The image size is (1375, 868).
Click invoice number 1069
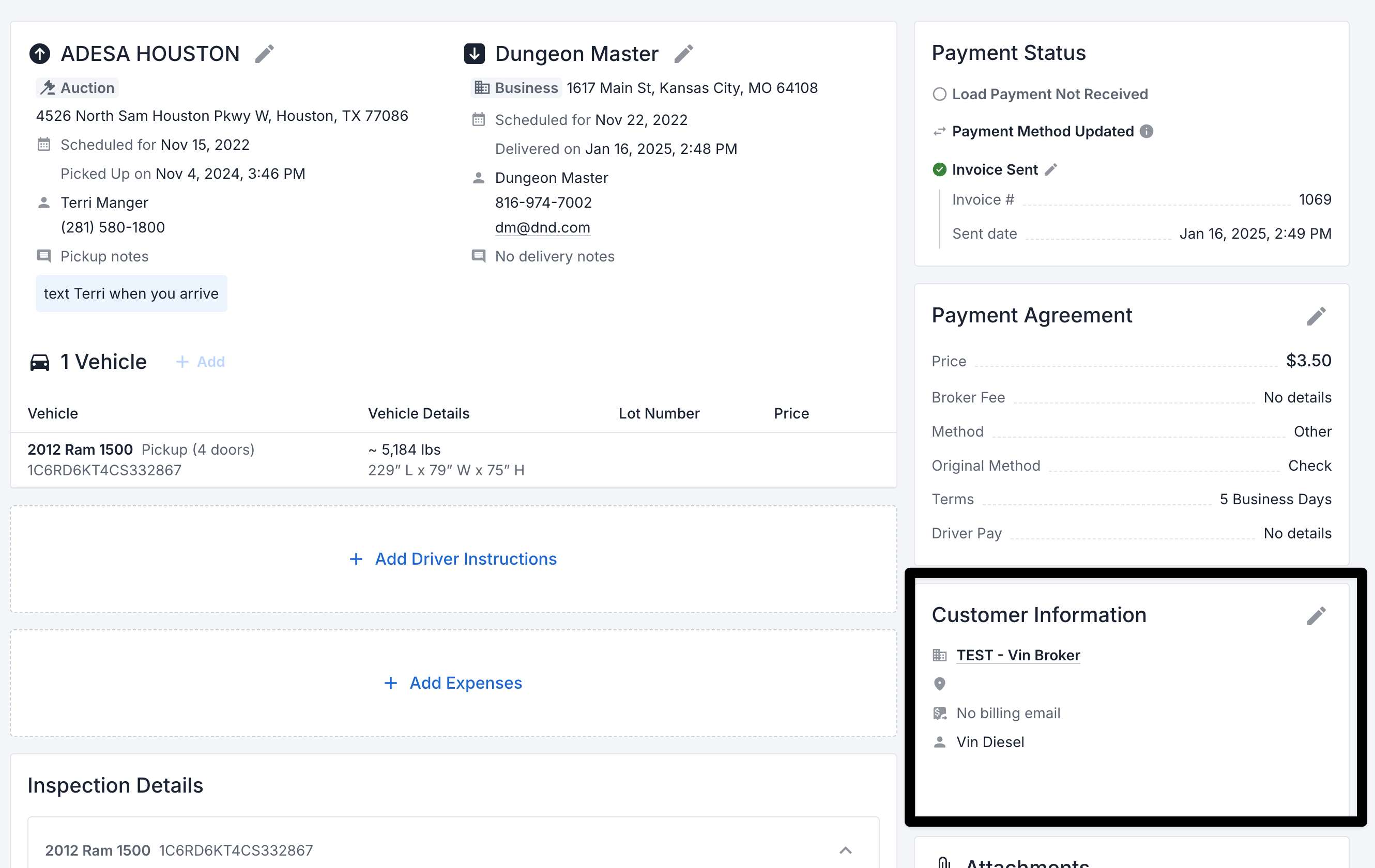click(x=1315, y=200)
